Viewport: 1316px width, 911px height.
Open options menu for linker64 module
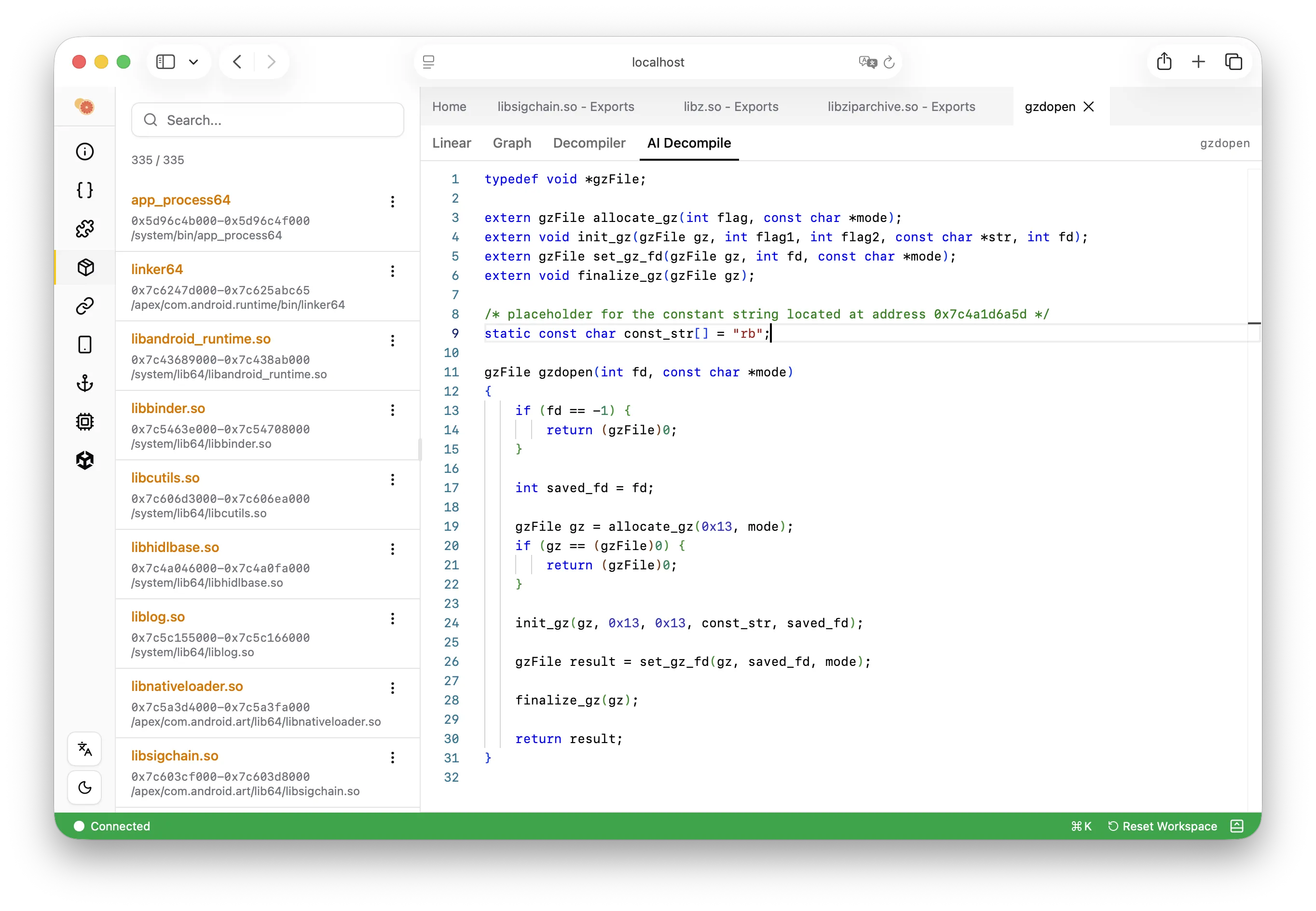[x=393, y=271]
